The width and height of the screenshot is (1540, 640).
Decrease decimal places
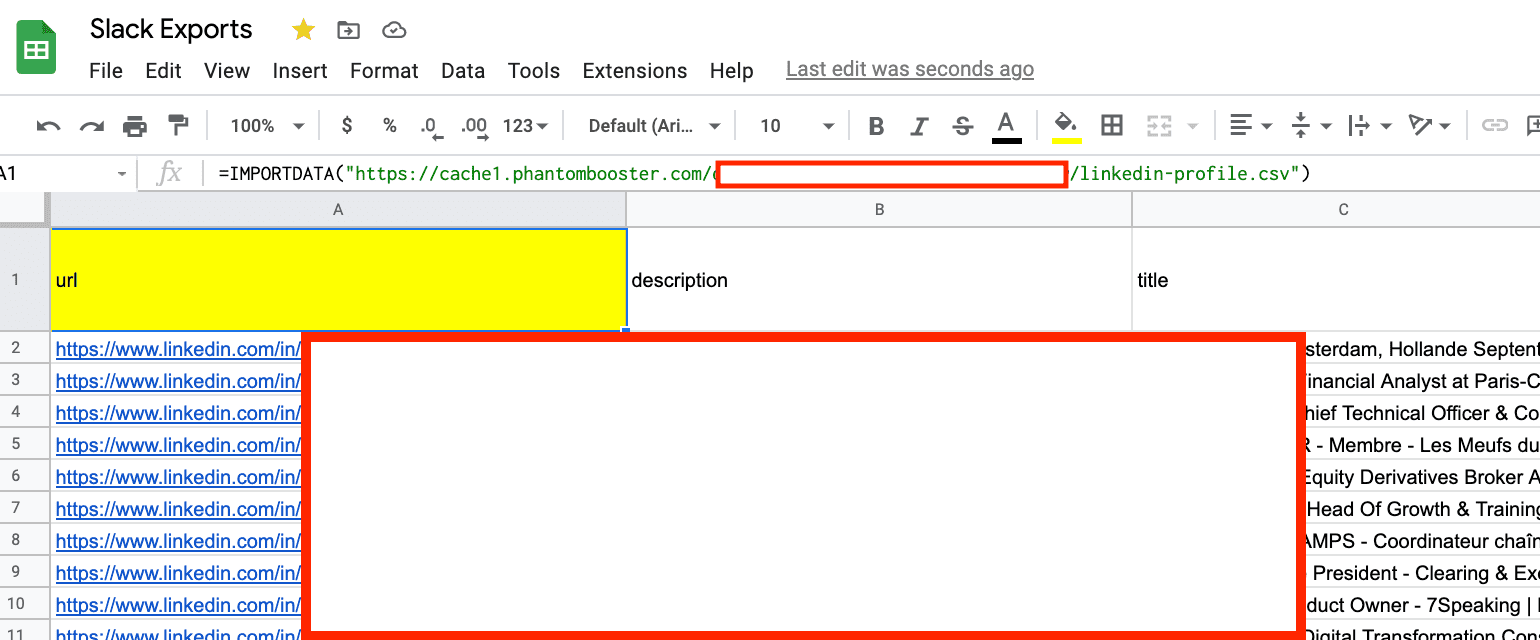(x=431, y=126)
